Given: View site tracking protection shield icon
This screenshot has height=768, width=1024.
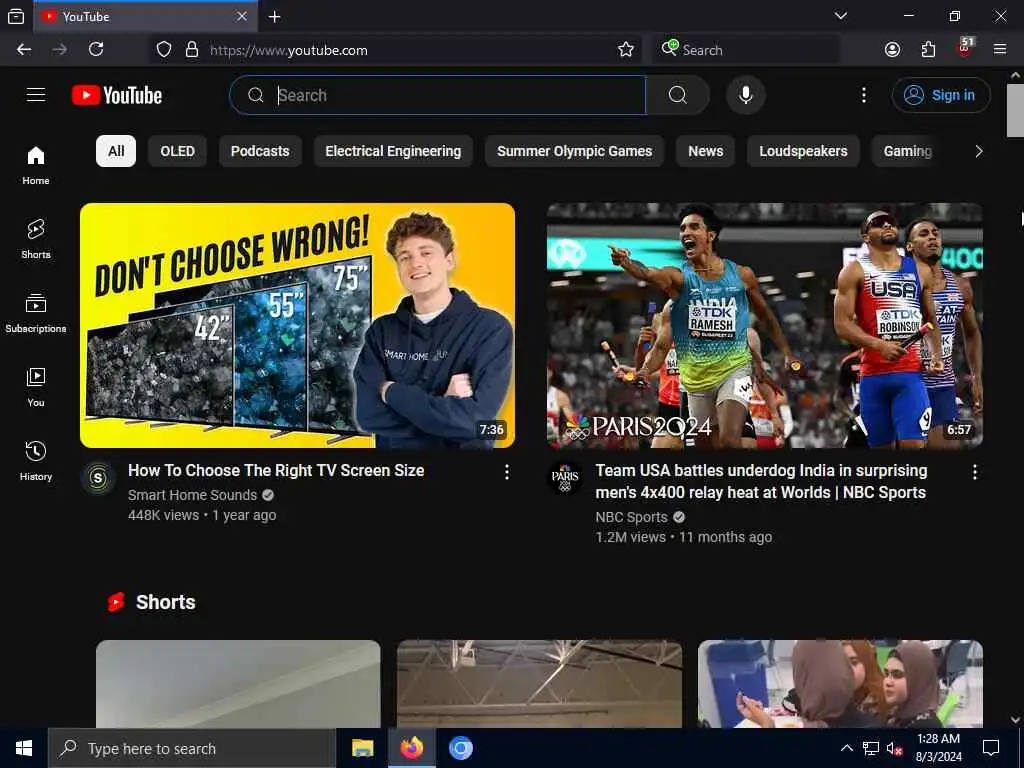Looking at the screenshot, I should (x=164, y=50).
